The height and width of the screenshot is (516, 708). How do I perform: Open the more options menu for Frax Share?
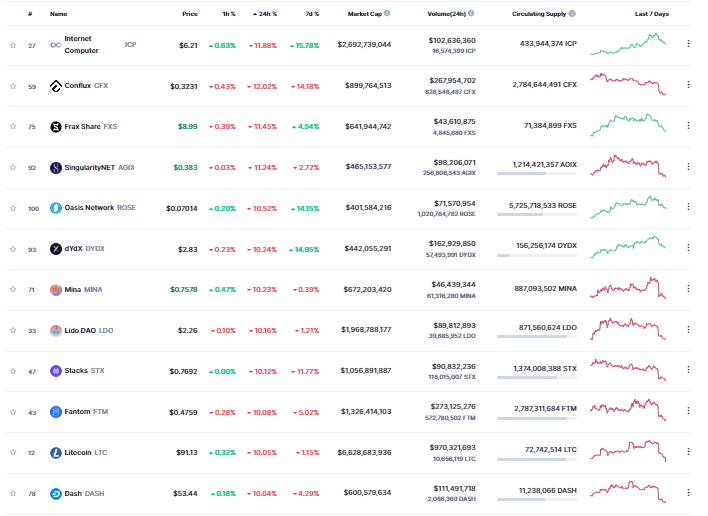(x=688, y=126)
